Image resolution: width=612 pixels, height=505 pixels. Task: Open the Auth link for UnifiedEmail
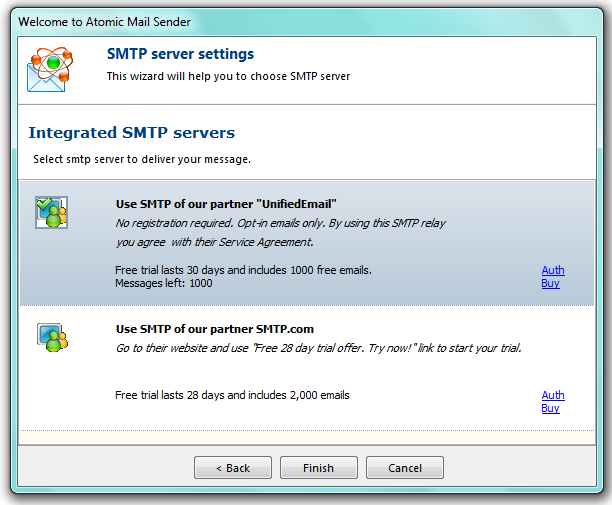pos(552,270)
